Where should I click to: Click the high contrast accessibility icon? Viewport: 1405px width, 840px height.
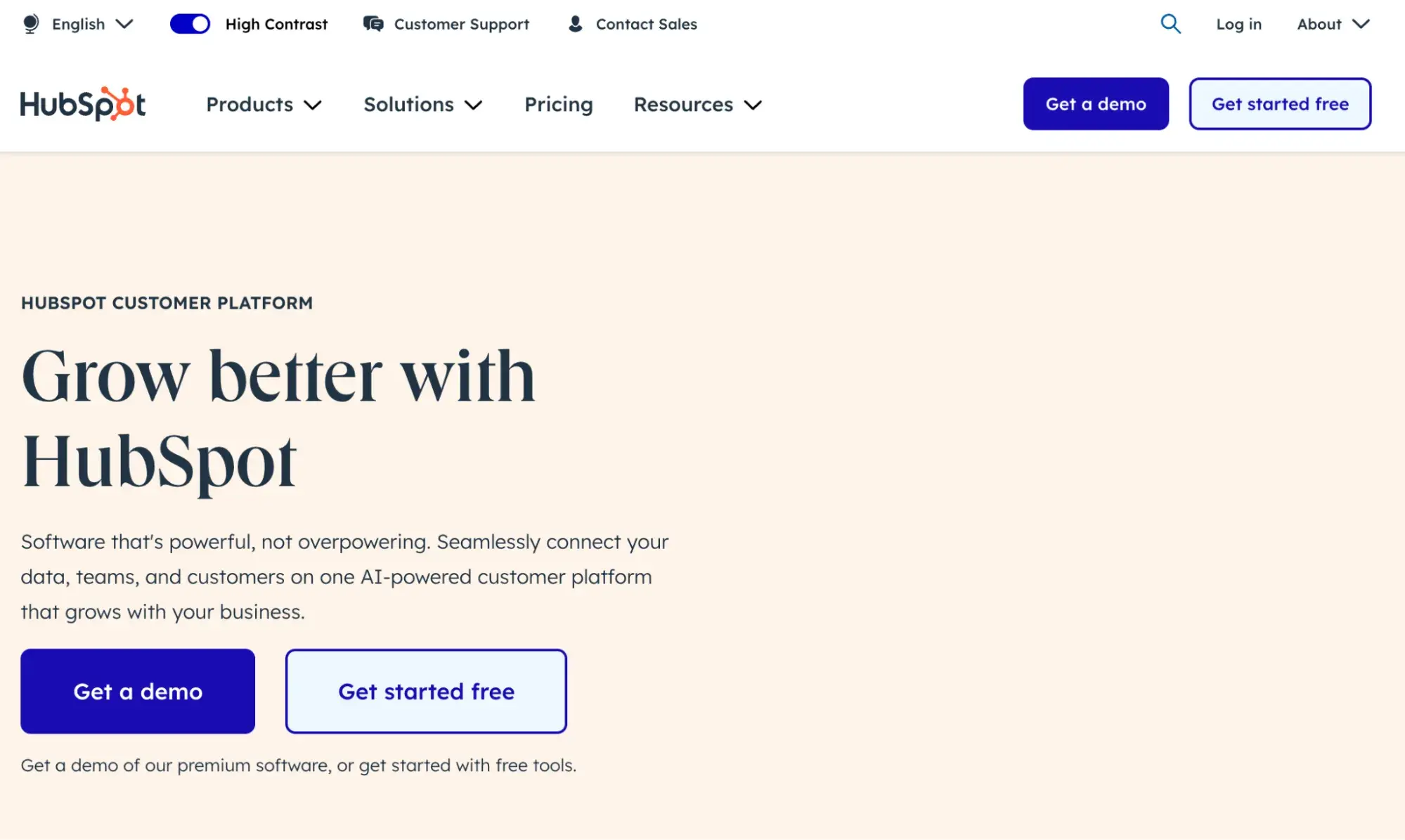click(190, 23)
